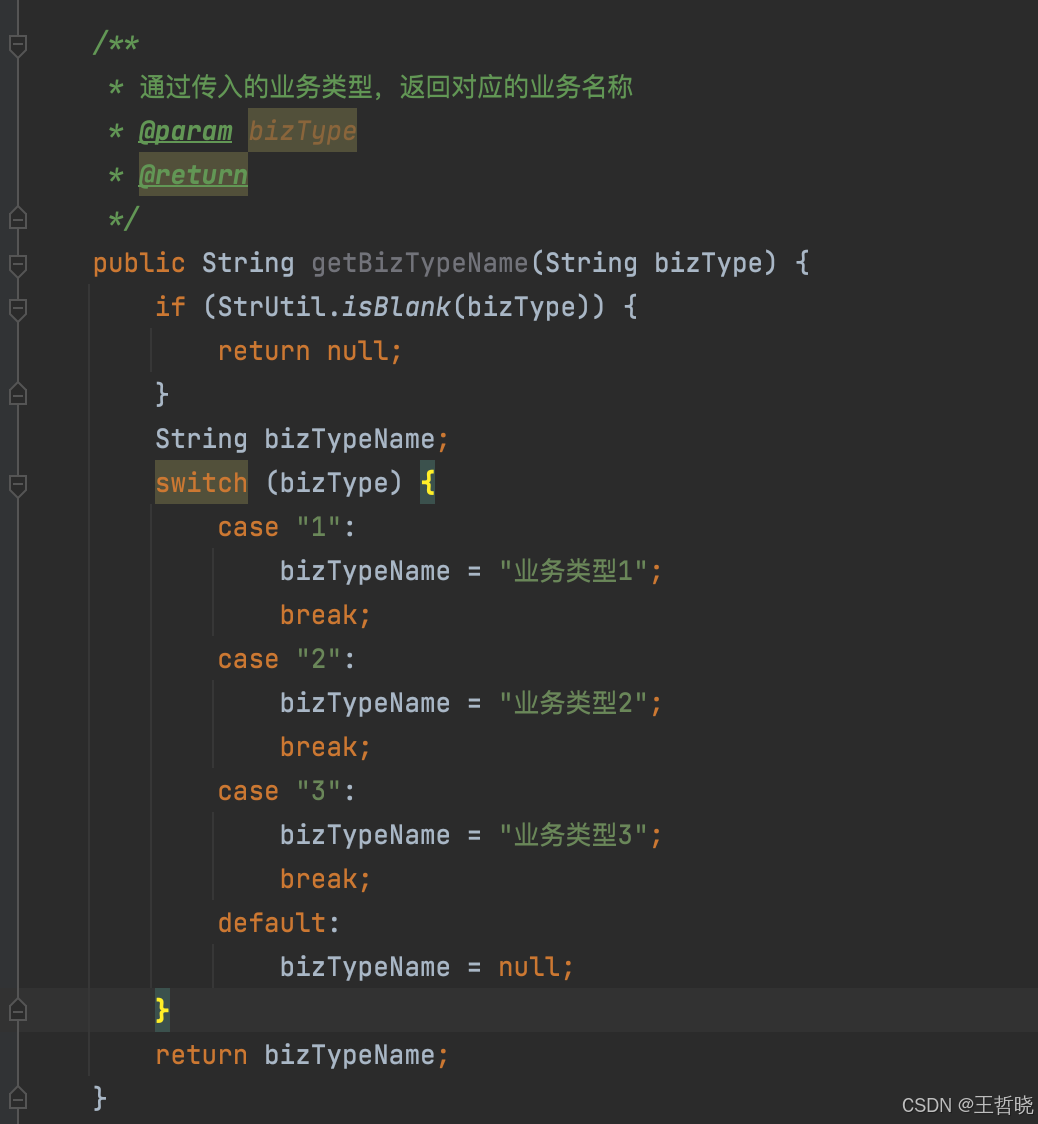Collapse the Javadoc comment block fold marker
This screenshot has width=1038, height=1124.
click(16, 44)
